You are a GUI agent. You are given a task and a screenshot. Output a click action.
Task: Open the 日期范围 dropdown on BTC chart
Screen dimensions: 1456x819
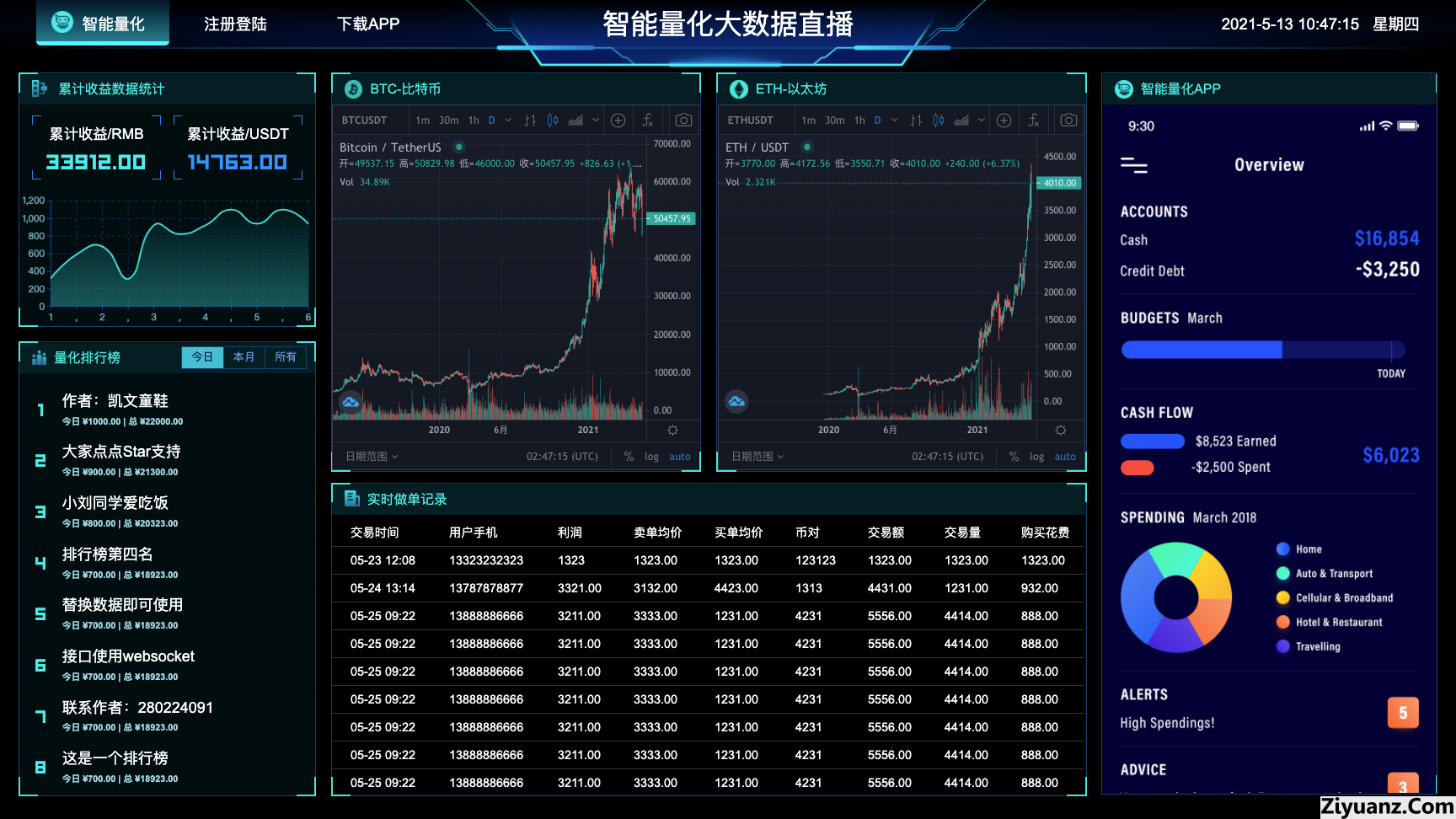368,456
